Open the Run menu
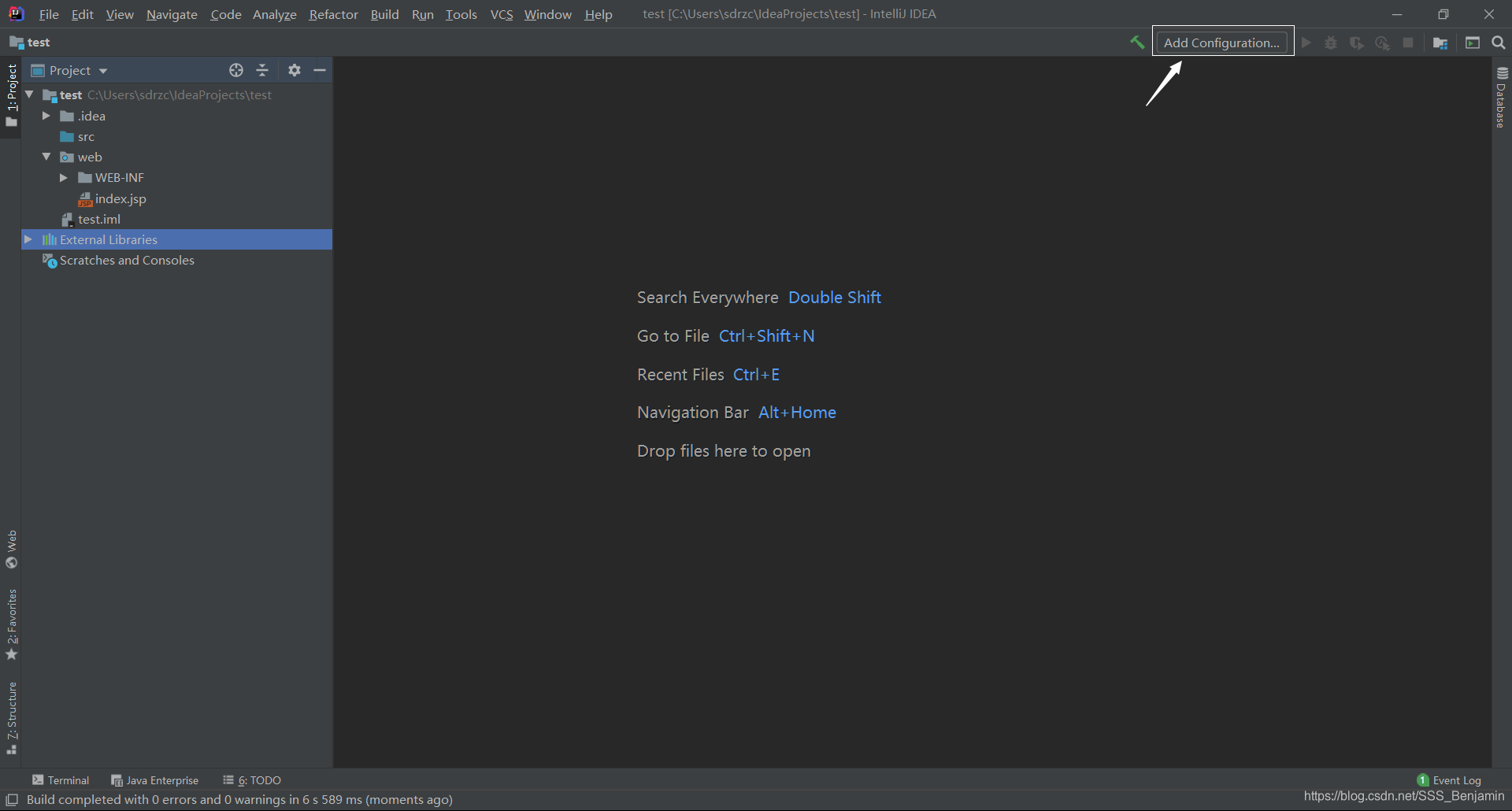The width and height of the screenshot is (1512, 811). 423,14
